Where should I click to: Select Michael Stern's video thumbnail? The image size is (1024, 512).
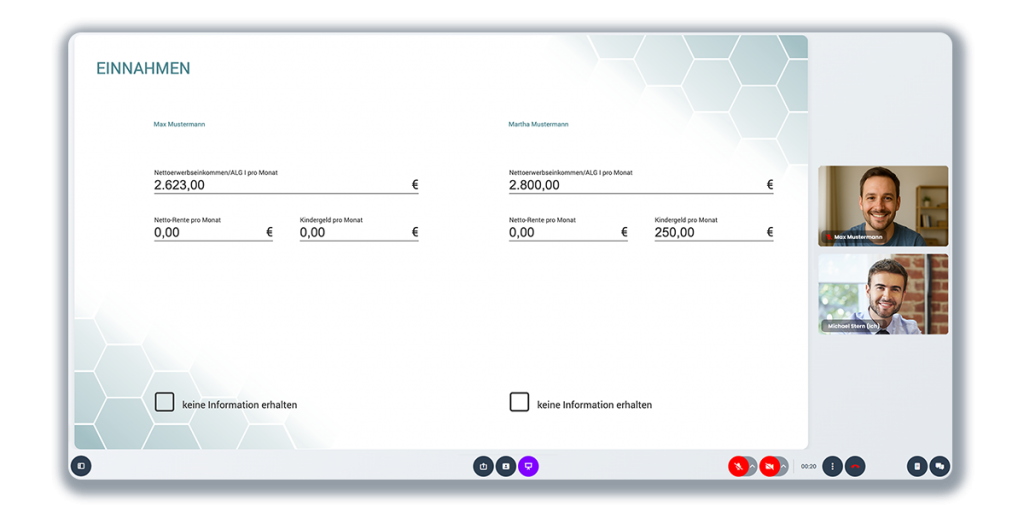click(883, 294)
